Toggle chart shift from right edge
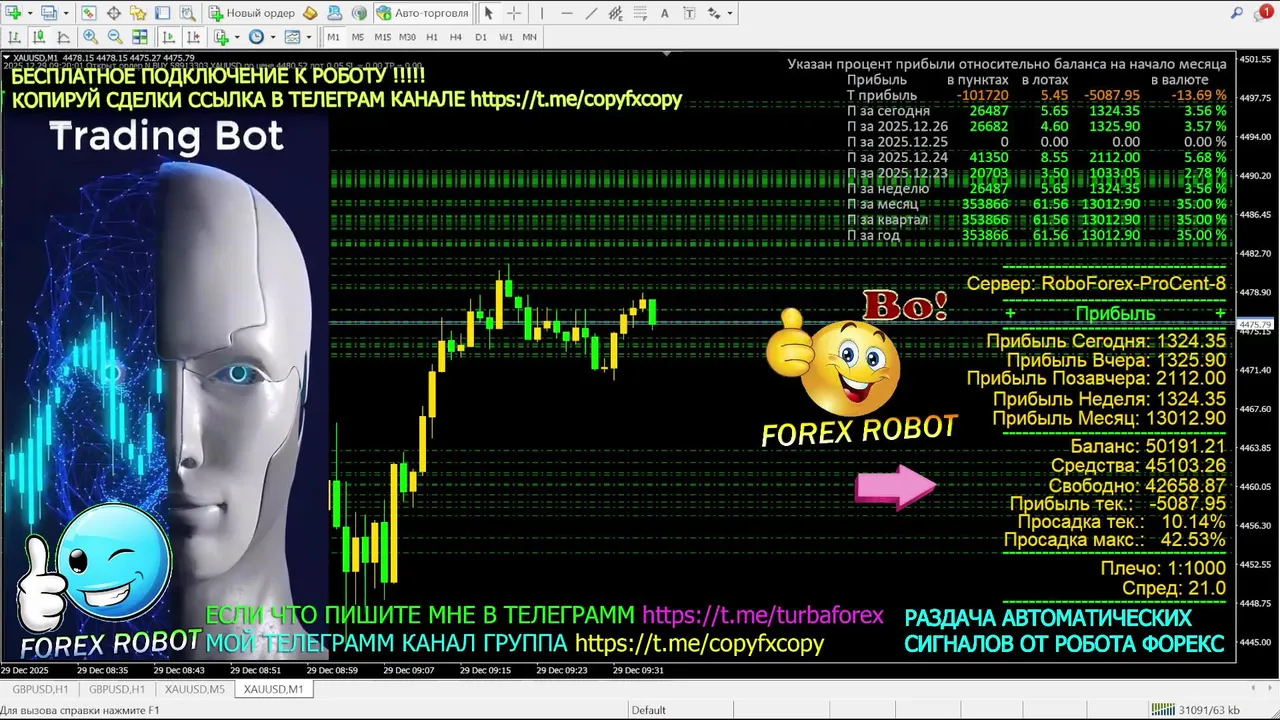The width and height of the screenshot is (1280, 720). click(x=193, y=37)
